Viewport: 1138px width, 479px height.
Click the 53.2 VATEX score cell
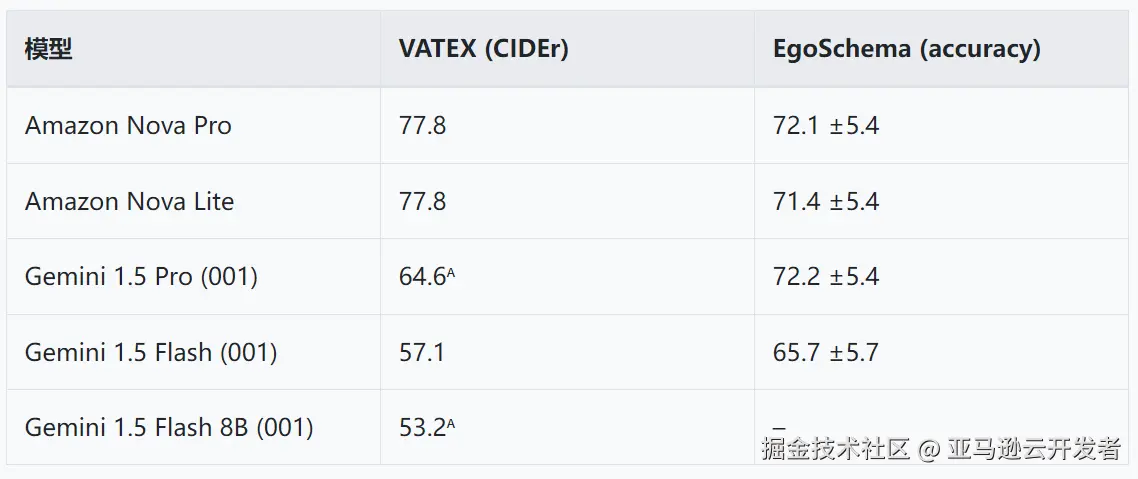[x=421, y=428]
